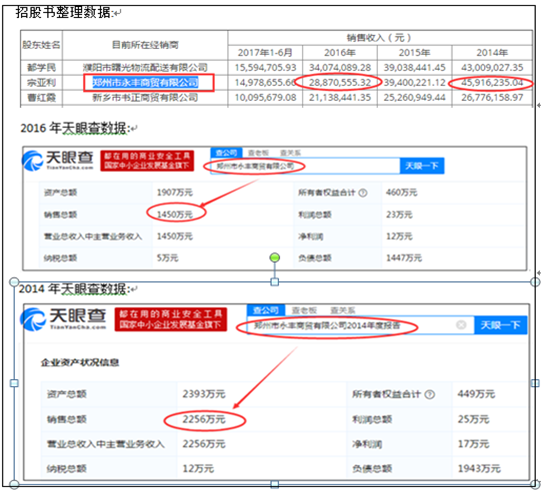Click the table cell 34,074,089.28

[340, 67]
